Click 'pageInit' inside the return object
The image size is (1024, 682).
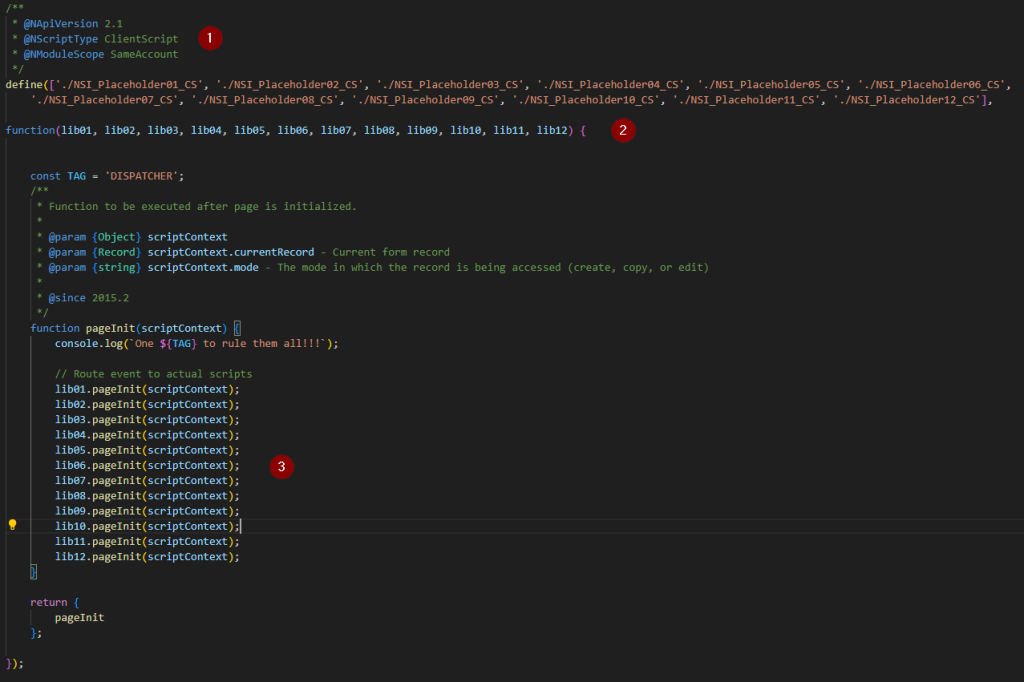point(80,617)
